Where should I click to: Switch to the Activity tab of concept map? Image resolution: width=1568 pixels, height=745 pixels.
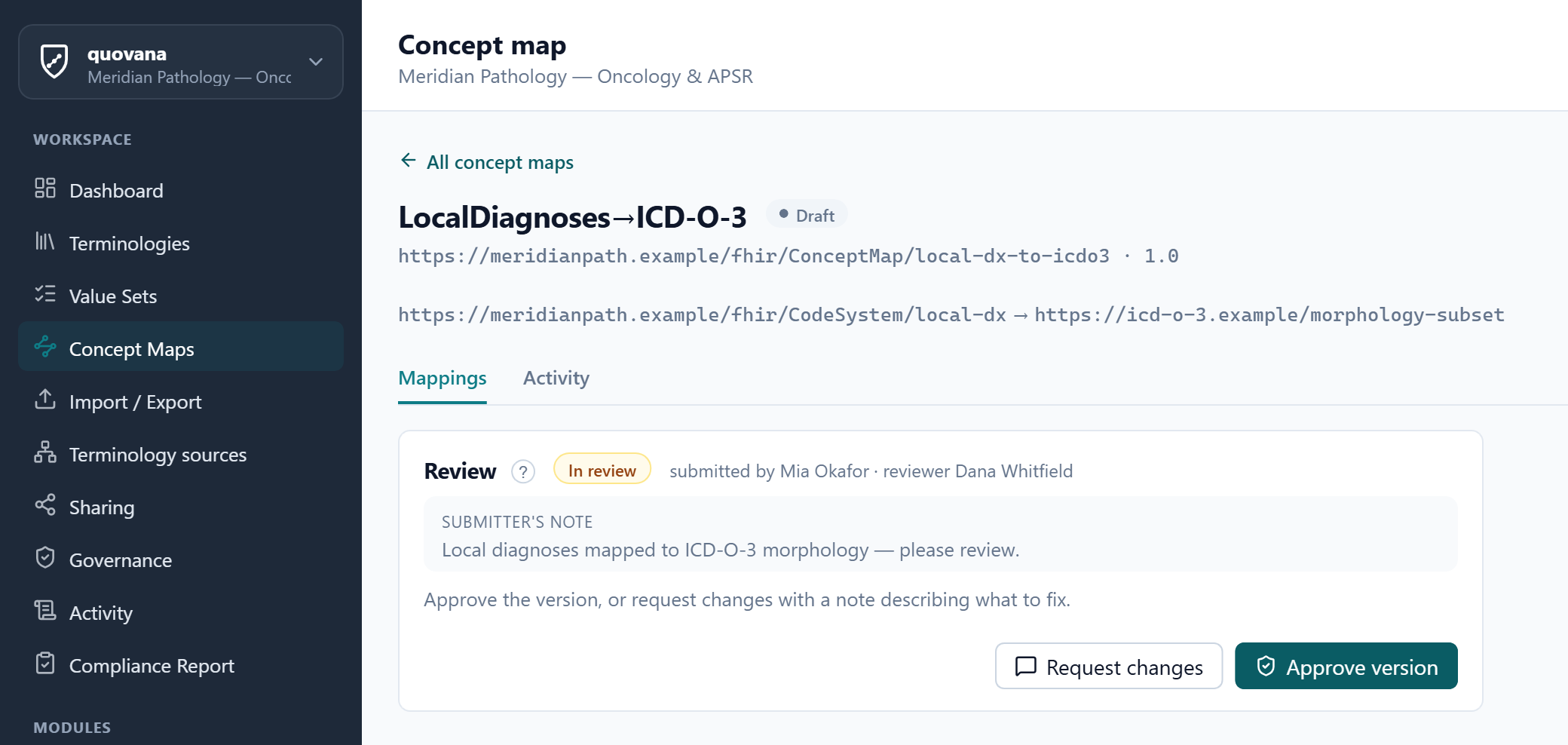(556, 379)
